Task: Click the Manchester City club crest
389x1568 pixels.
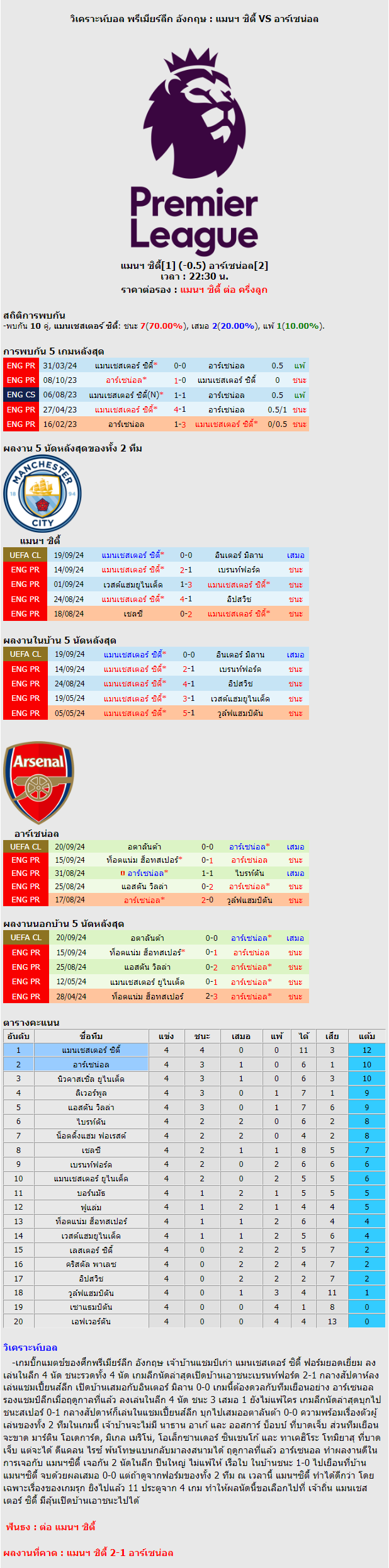Action: point(42,493)
